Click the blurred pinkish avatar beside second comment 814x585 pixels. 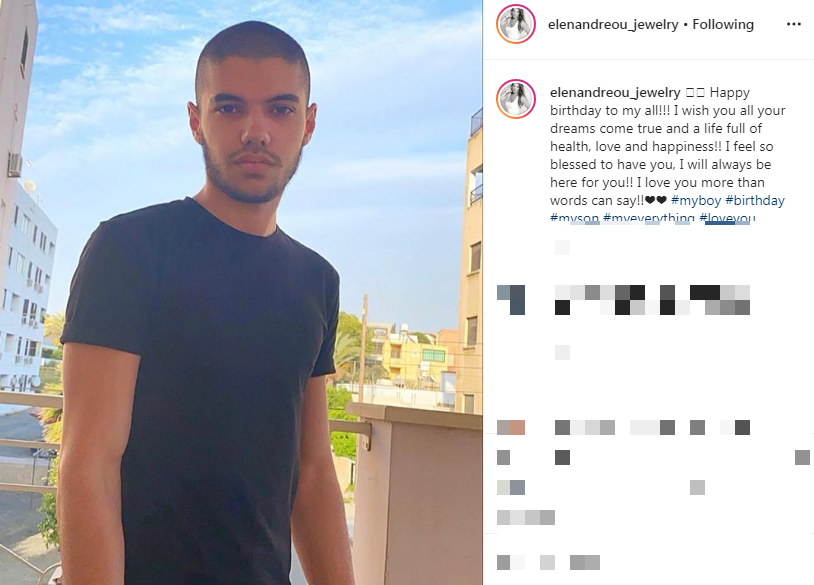click(x=511, y=427)
